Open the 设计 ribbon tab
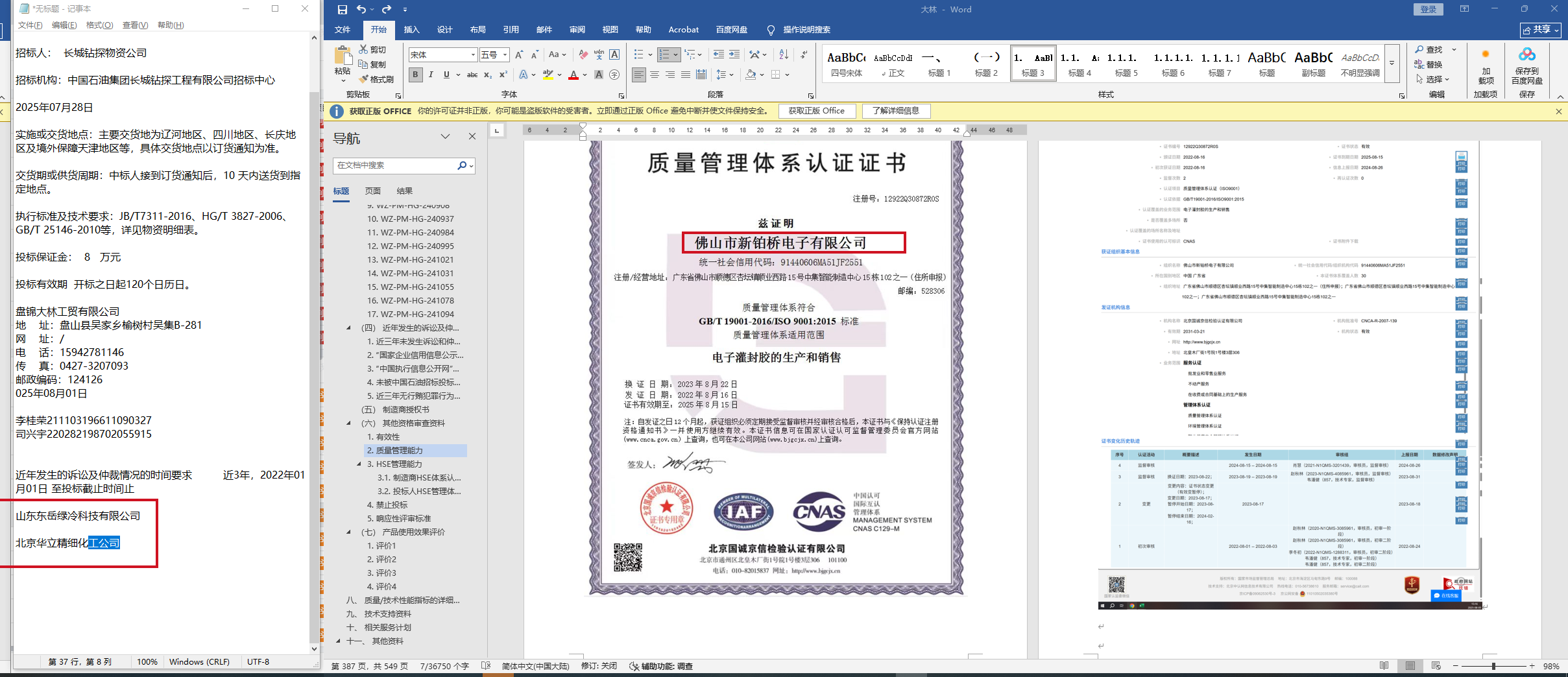 coord(444,30)
